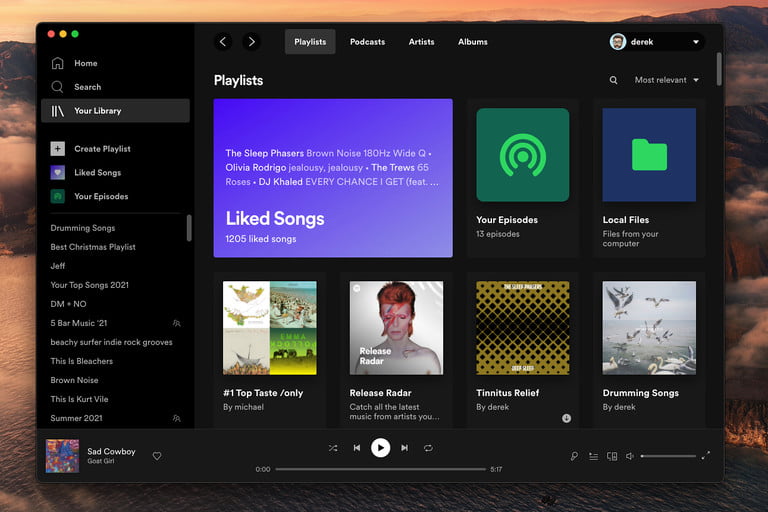Click the Create Playlist plus icon
The height and width of the screenshot is (512, 768).
point(57,148)
